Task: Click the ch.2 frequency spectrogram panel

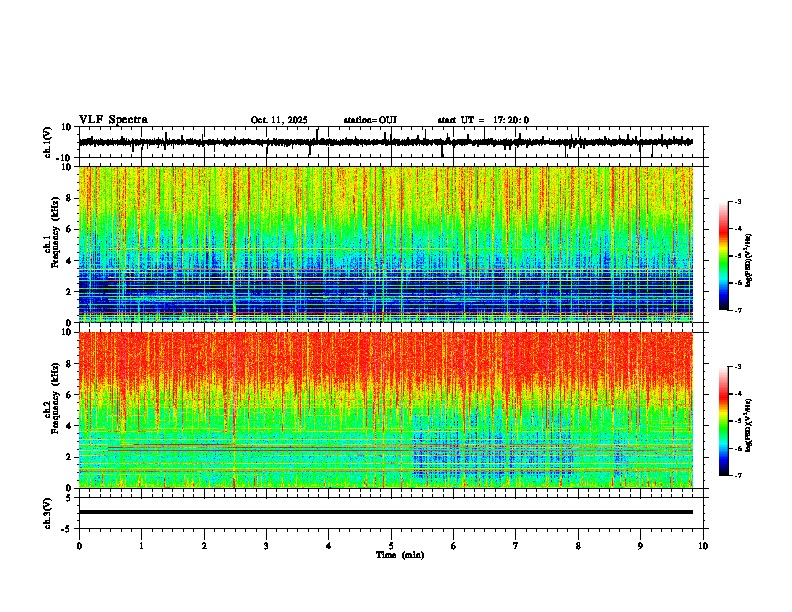Action: 385,410
